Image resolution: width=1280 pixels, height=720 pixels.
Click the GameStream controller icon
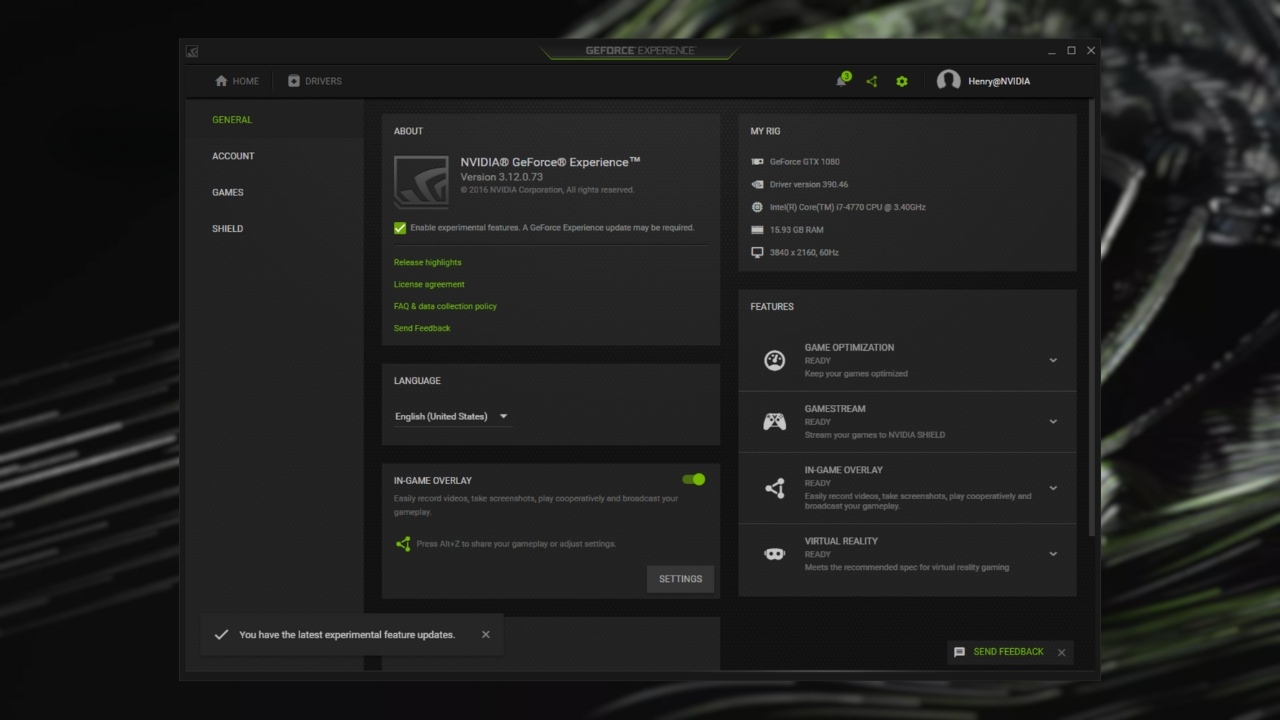(x=775, y=422)
